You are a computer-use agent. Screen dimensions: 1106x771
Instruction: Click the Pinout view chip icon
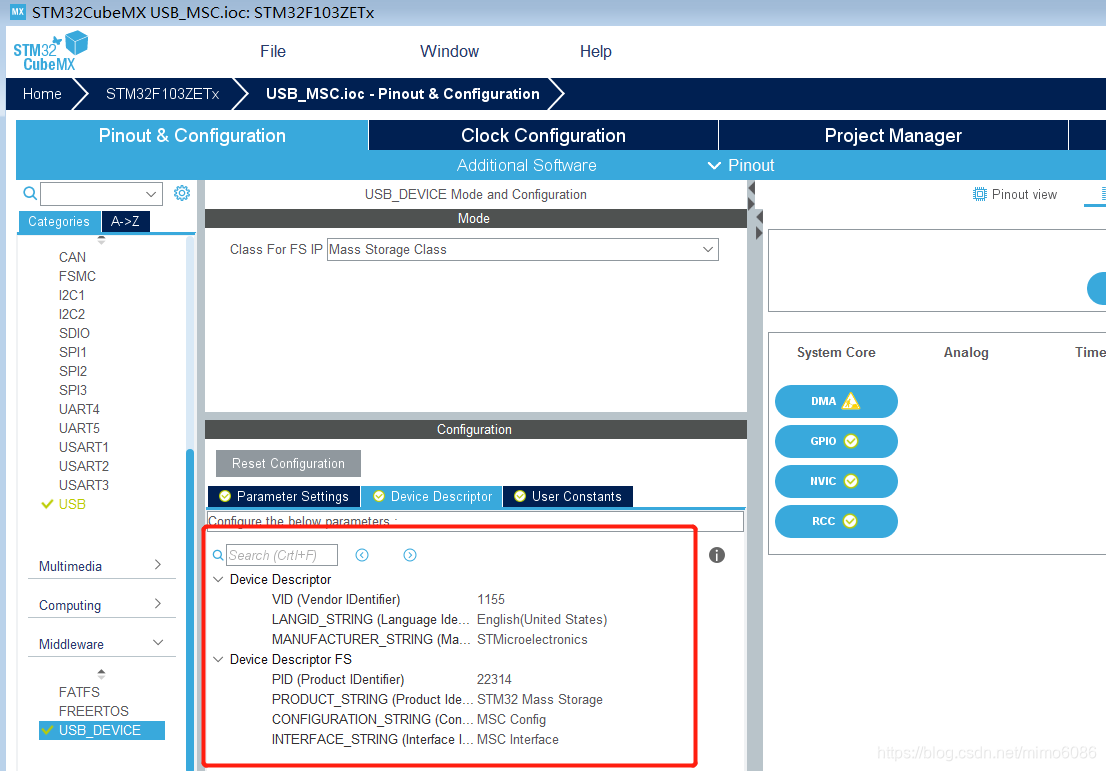980,195
